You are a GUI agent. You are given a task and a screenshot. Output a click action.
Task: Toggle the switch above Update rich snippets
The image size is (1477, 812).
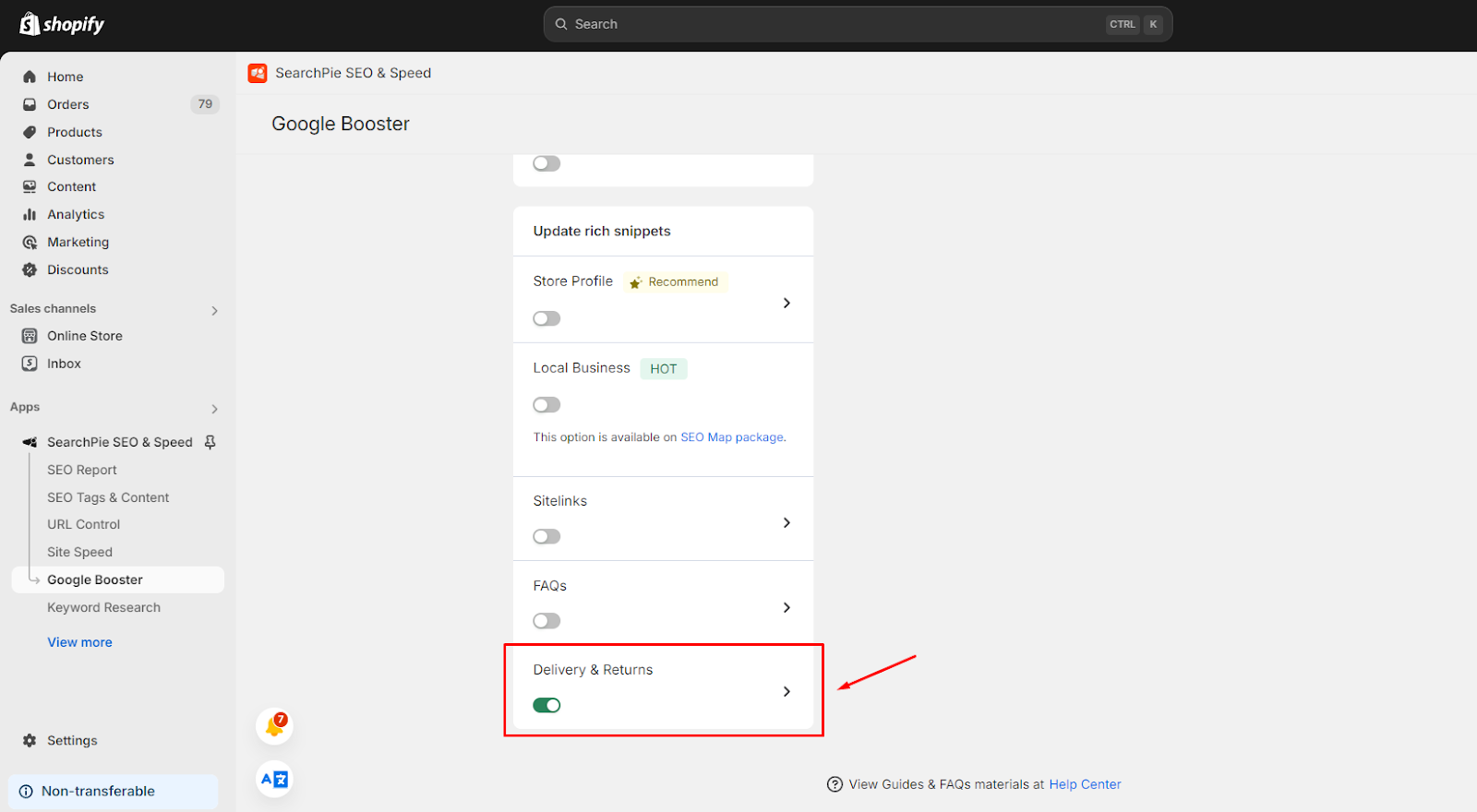pyautogui.click(x=546, y=163)
